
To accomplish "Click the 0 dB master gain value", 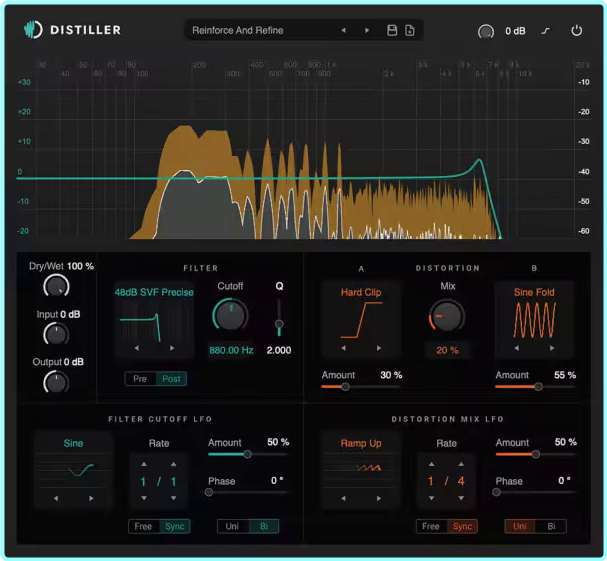I will 515,31.
